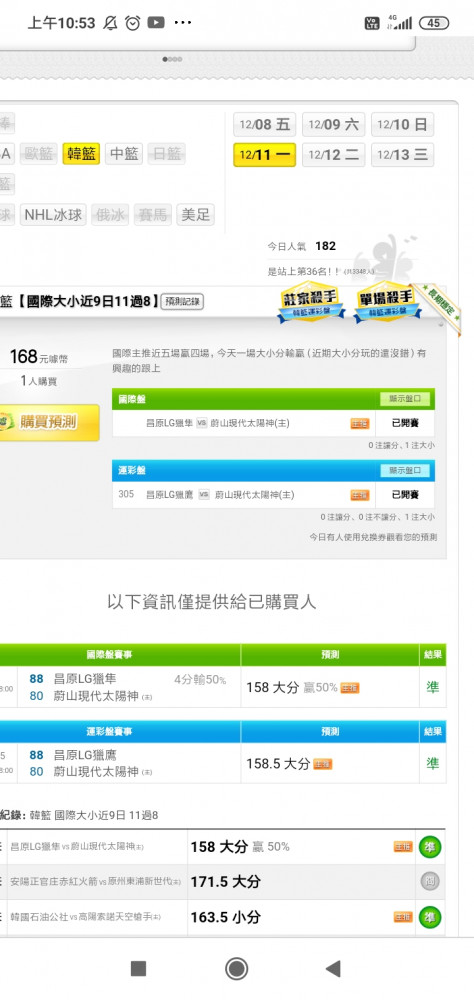Click 顯示盤口 in the 國際盤 header
Screen dimensions: 474x1000
[x=405, y=399]
